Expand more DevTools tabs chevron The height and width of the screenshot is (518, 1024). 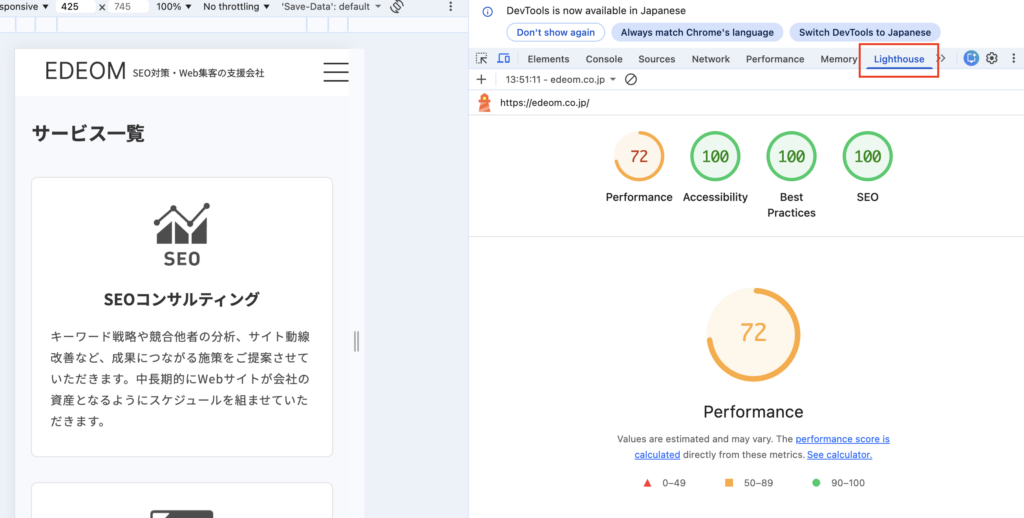(941, 59)
